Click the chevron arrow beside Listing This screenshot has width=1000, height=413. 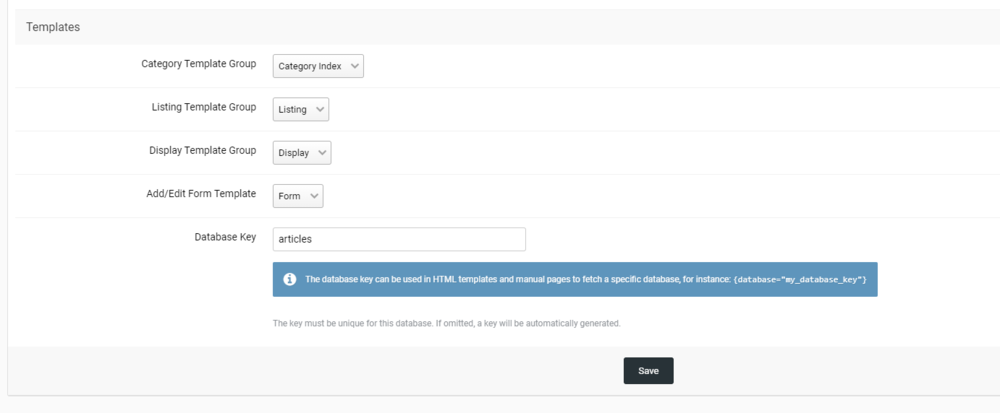(x=320, y=108)
